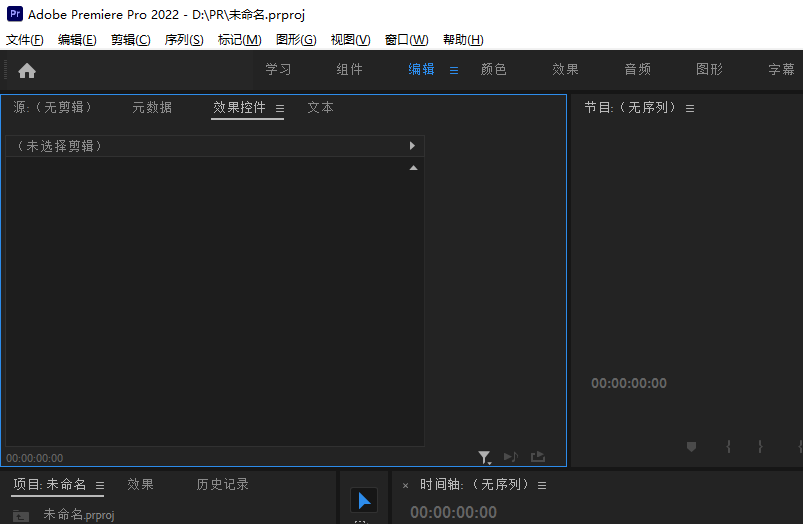
Task: Open the 编辑 workspace options menu
Action: pyautogui.click(x=454, y=71)
